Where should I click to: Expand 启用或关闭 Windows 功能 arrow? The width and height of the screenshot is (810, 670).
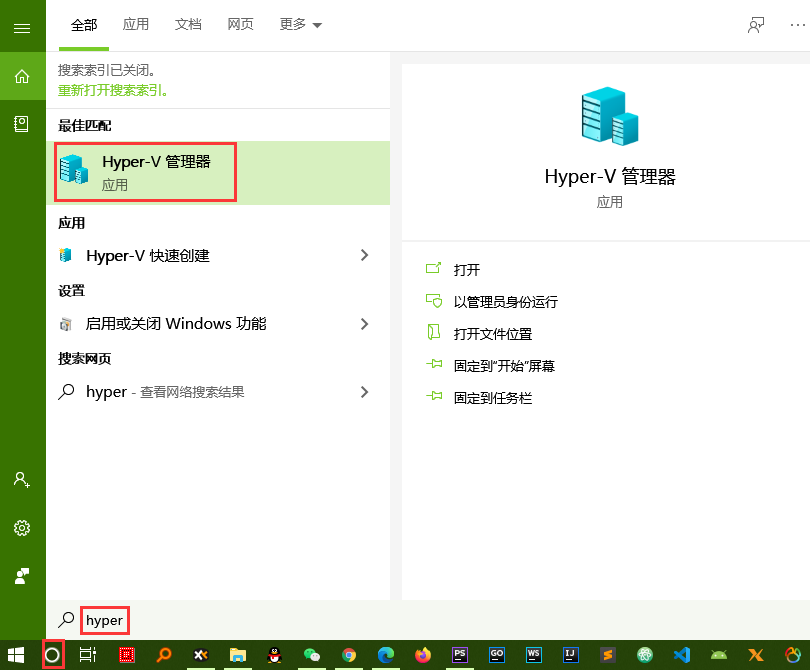(364, 324)
